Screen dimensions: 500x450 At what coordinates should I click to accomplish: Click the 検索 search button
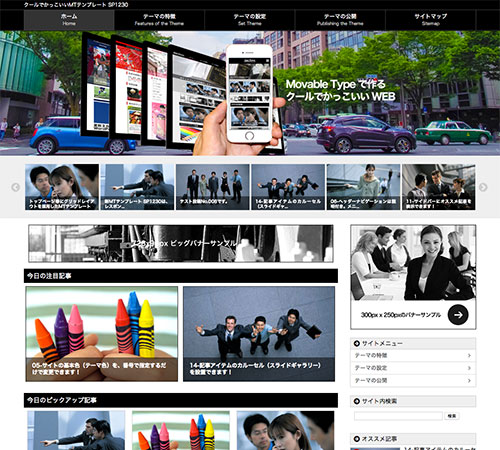point(452,416)
